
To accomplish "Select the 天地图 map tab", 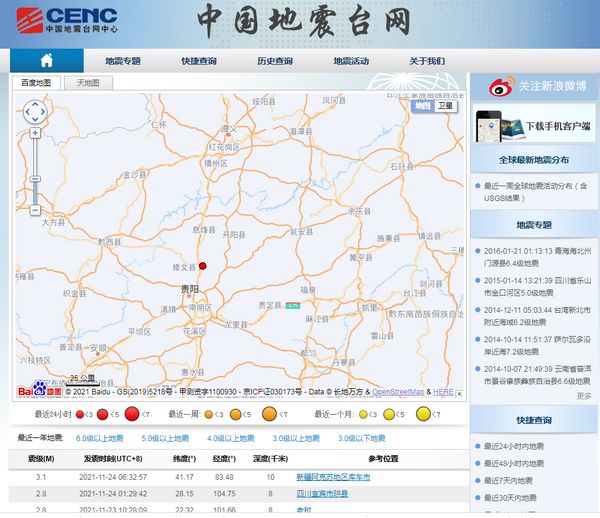I will tap(88, 83).
